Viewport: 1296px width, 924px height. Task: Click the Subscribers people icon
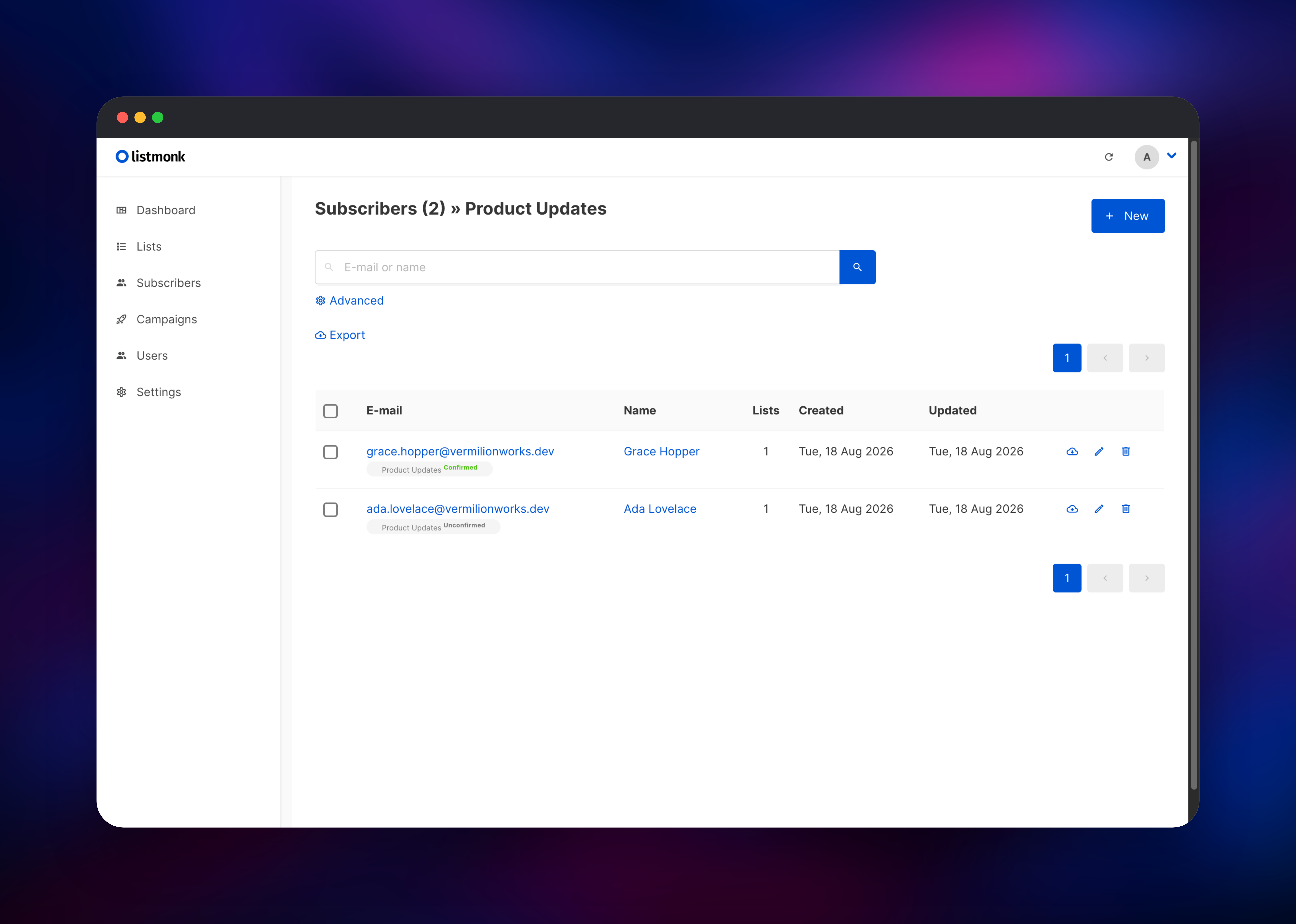pyautogui.click(x=121, y=283)
